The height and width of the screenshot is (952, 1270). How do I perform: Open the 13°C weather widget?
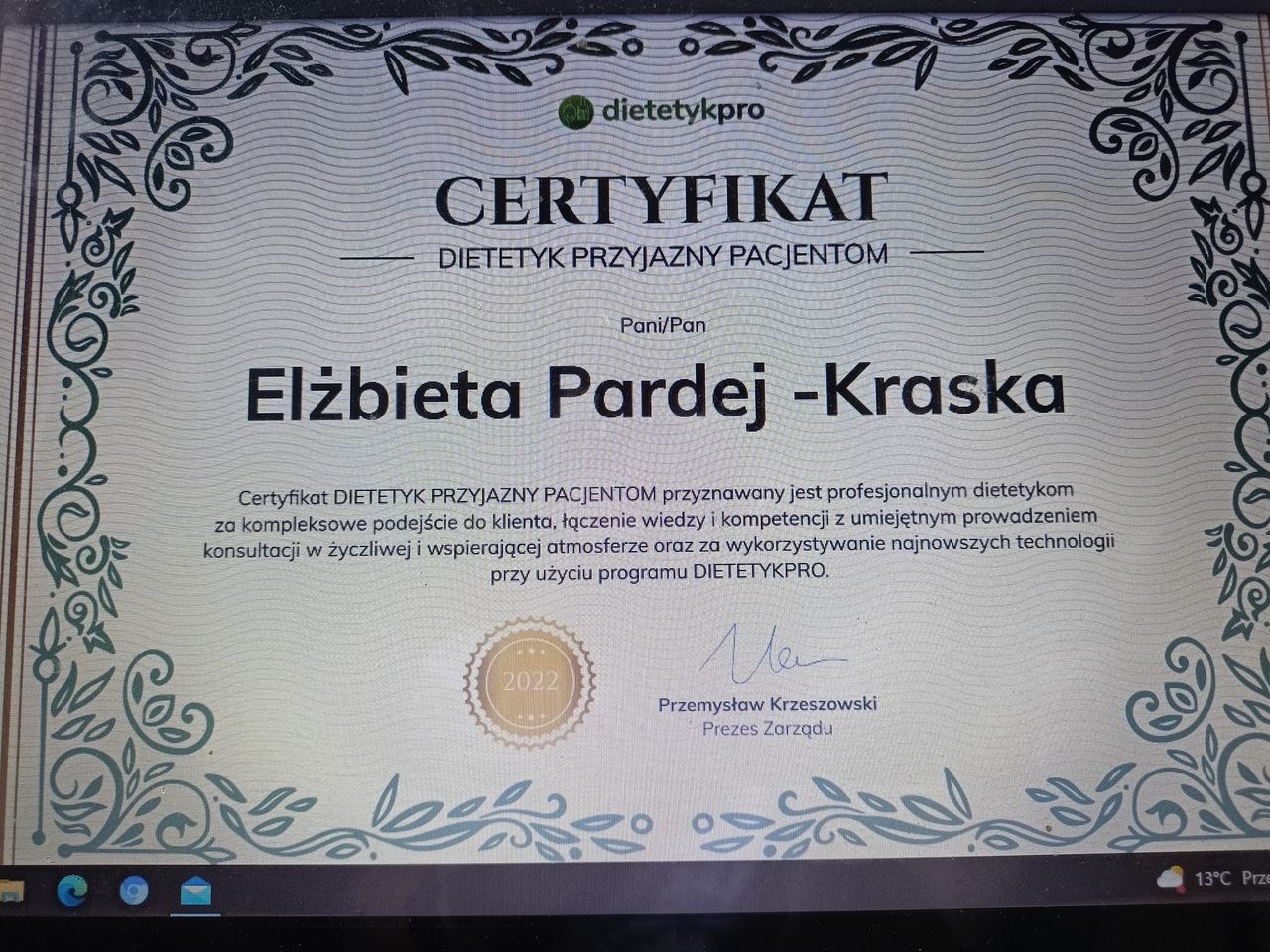pos(1212,879)
